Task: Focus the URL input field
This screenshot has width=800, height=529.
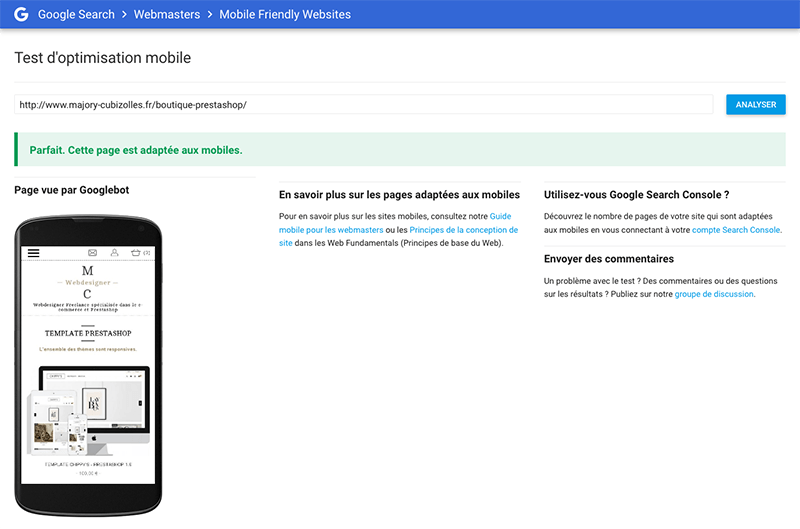Action: coord(363,104)
